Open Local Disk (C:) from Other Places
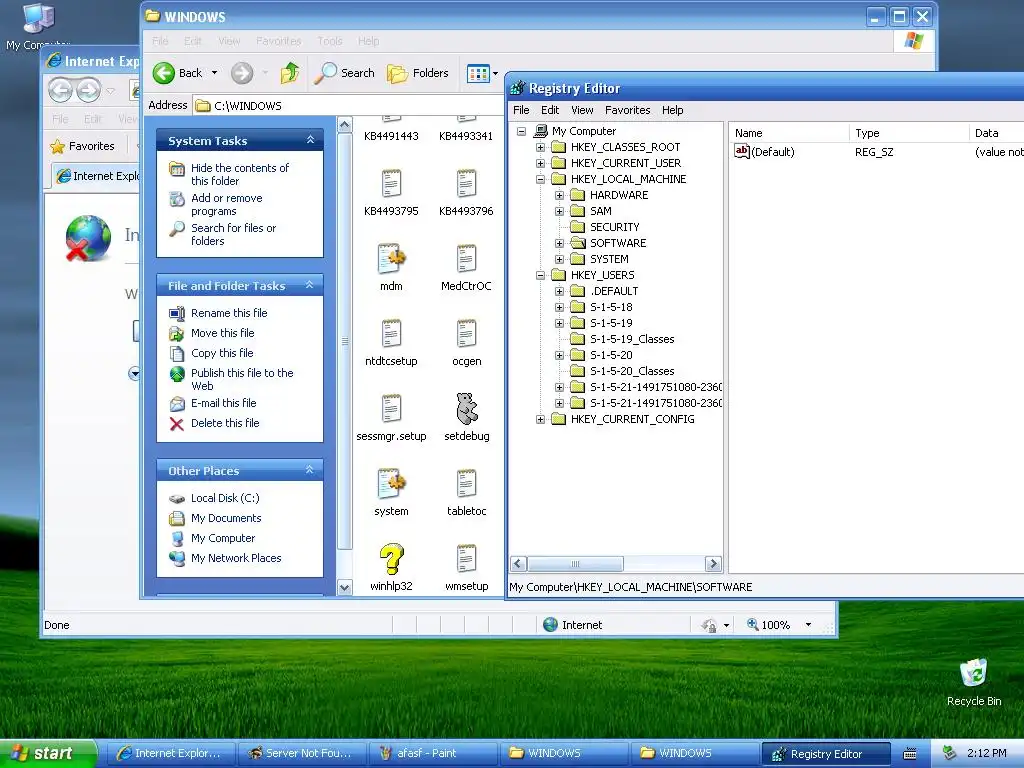This screenshot has width=1024, height=768. pyautogui.click(x=225, y=498)
